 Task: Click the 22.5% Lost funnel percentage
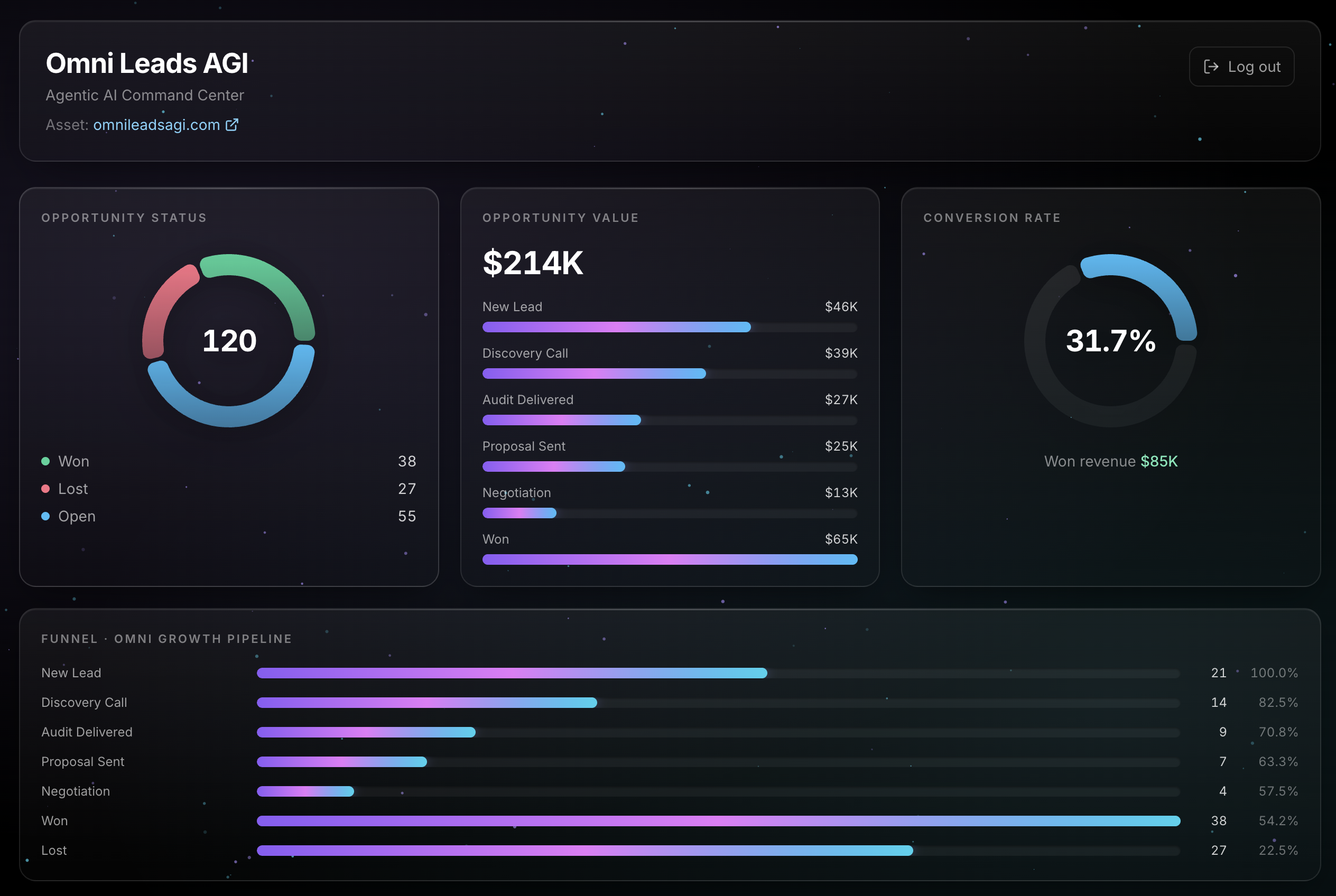[x=1278, y=850]
